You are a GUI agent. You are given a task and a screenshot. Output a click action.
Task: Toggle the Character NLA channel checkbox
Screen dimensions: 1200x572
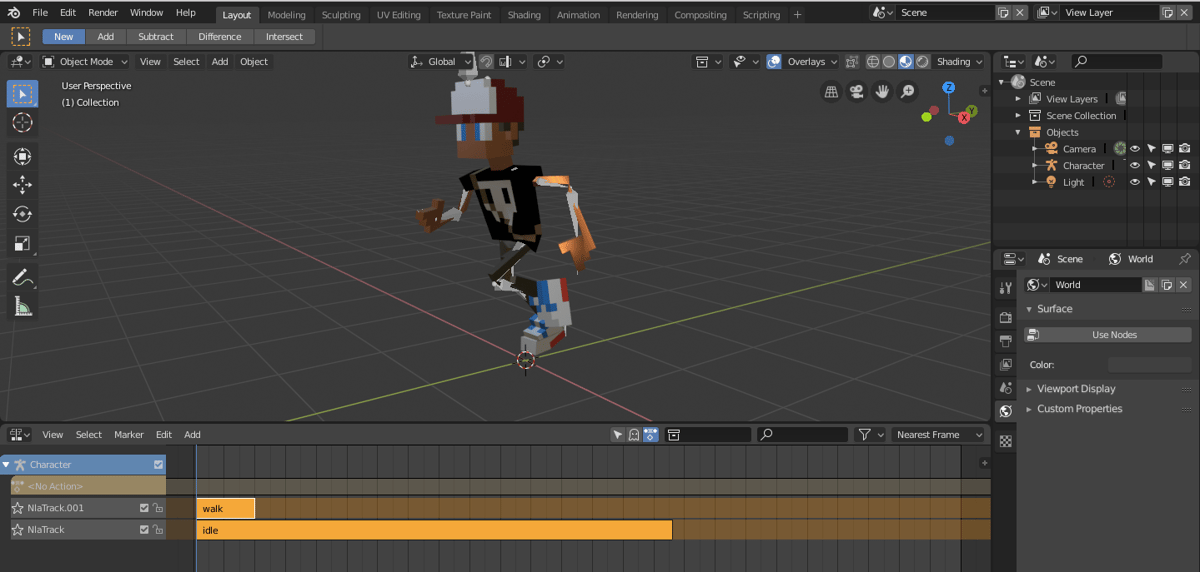pyautogui.click(x=158, y=464)
